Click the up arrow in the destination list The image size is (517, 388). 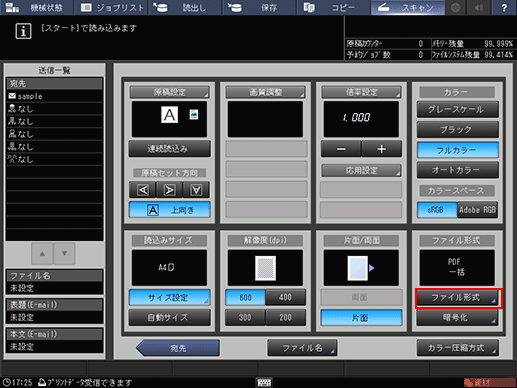click(42, 254)
